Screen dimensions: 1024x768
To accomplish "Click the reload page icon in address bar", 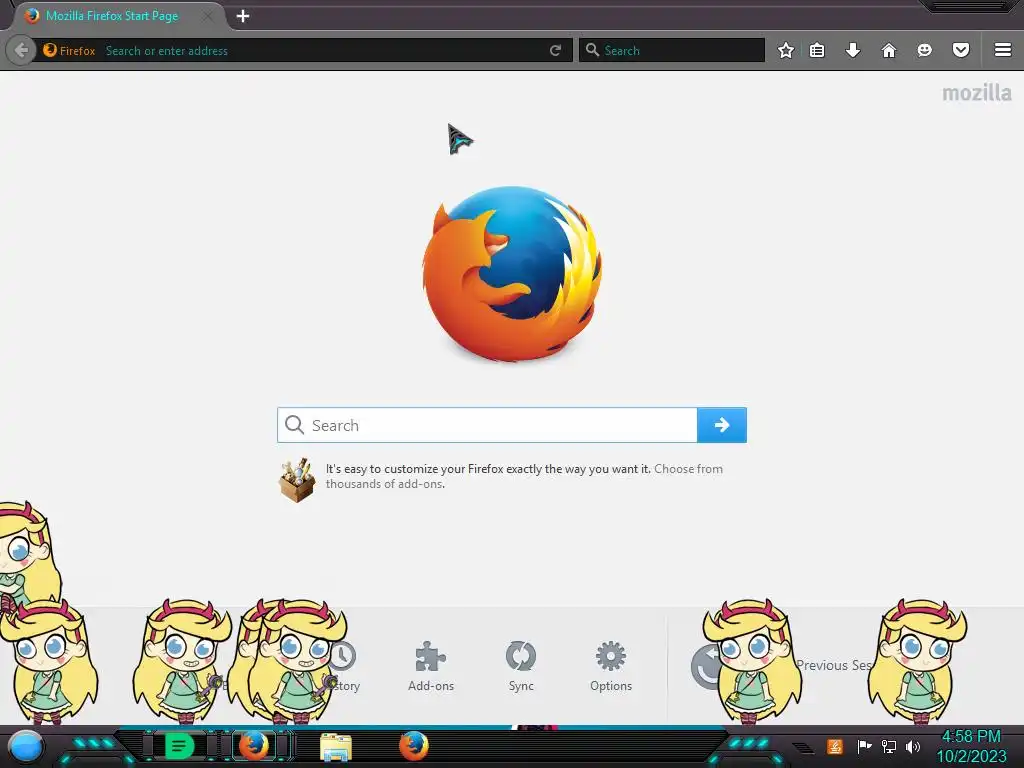I will [555, 50].
